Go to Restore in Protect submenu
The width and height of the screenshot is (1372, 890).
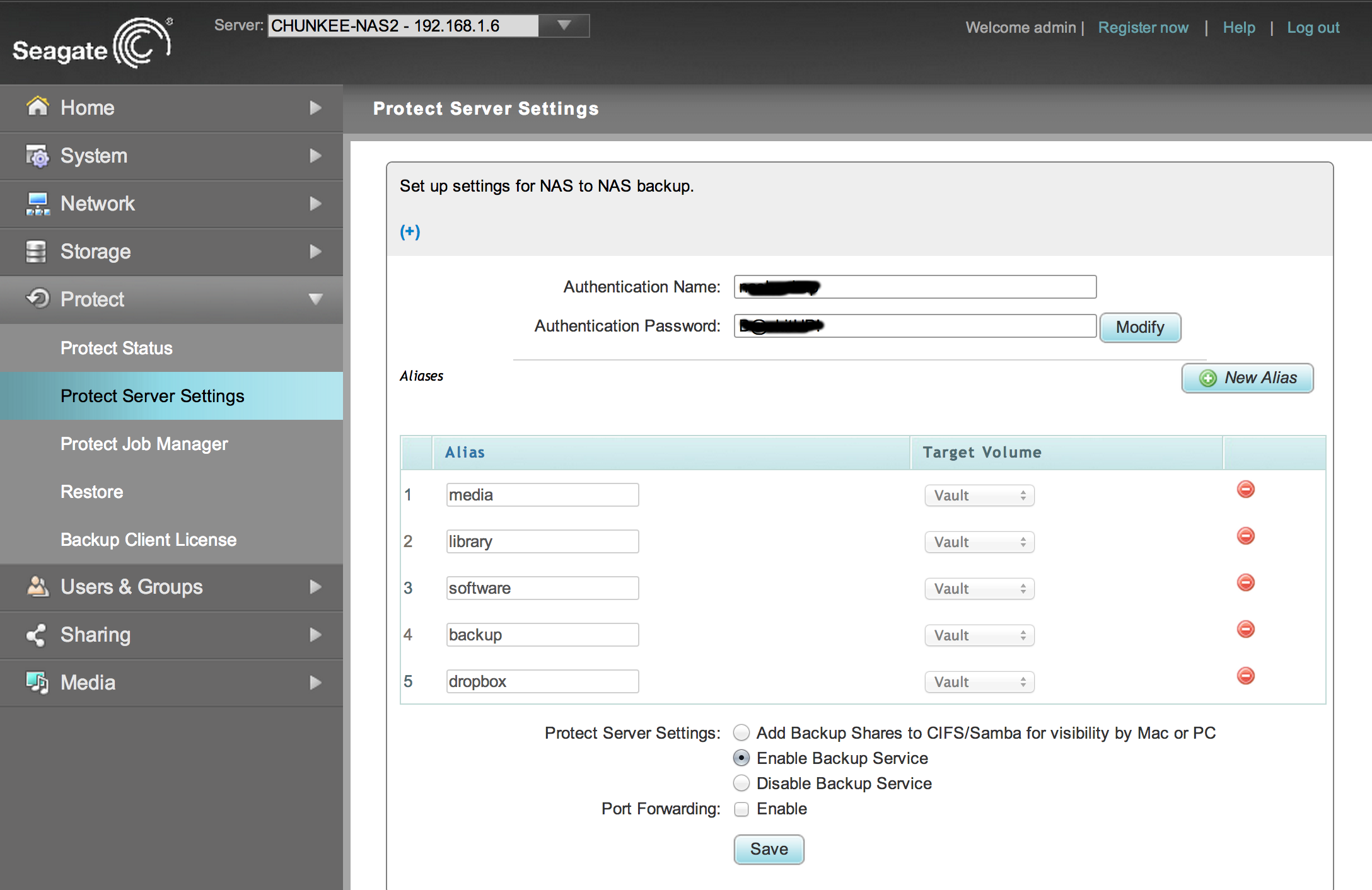[91, 492]
